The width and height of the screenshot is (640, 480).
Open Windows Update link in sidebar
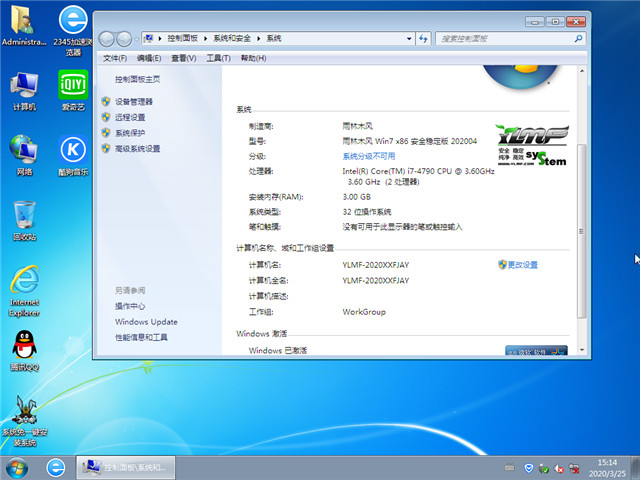146,322
